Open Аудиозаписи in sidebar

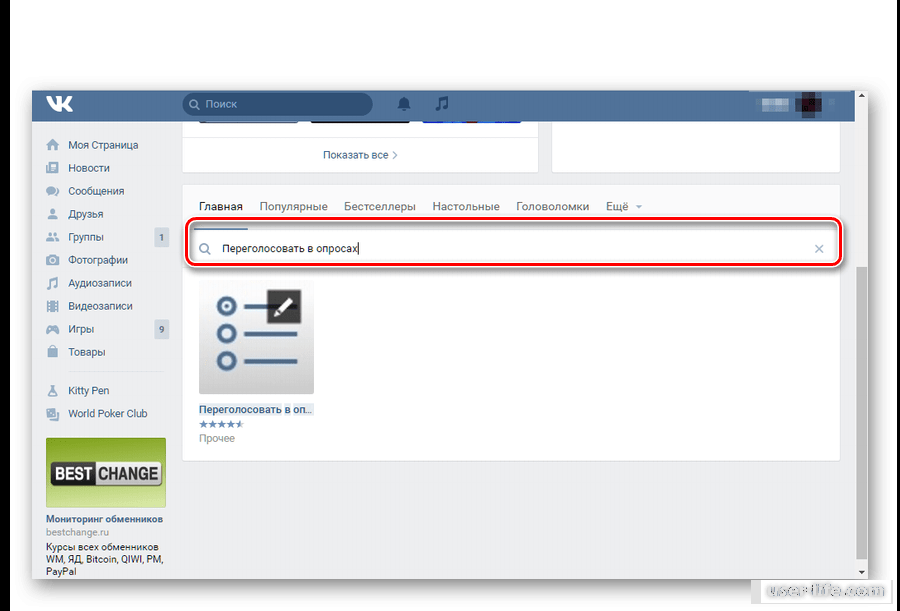(x=100, y=283)
